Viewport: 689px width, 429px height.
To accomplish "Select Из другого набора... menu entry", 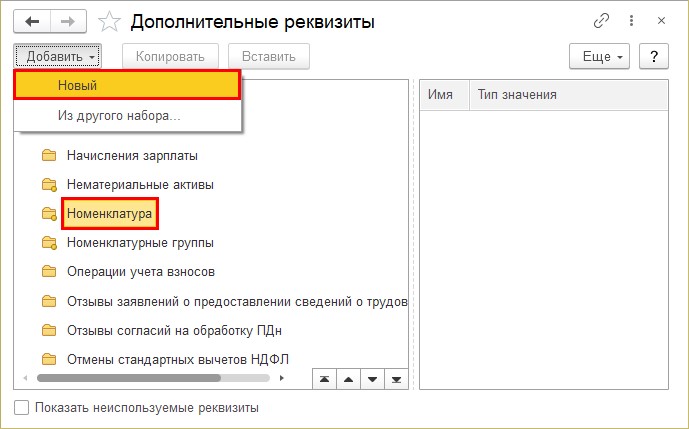I will (x=118, y=116).
